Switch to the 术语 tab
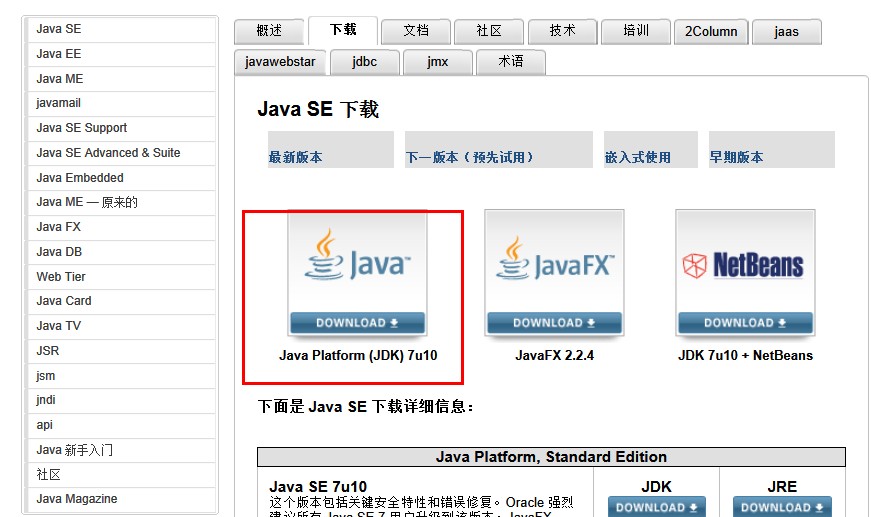Viewport: 871px width, 517px height. point(510,62)
